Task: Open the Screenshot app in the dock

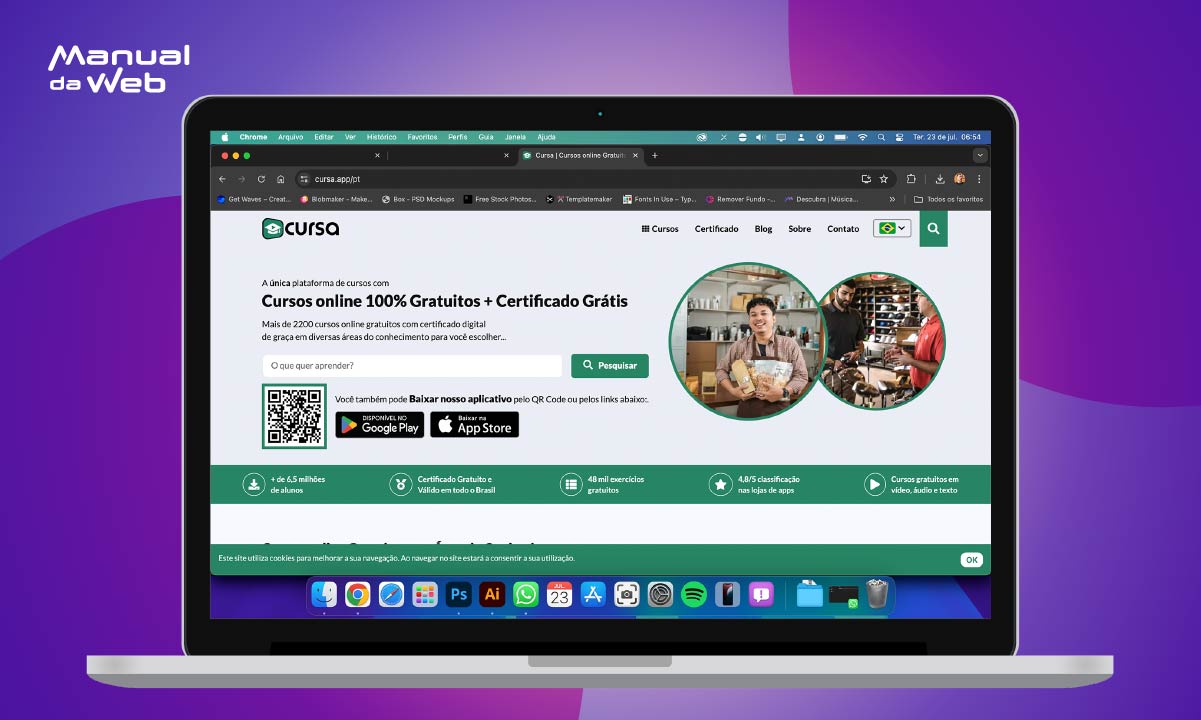Action: click(627, 594)
